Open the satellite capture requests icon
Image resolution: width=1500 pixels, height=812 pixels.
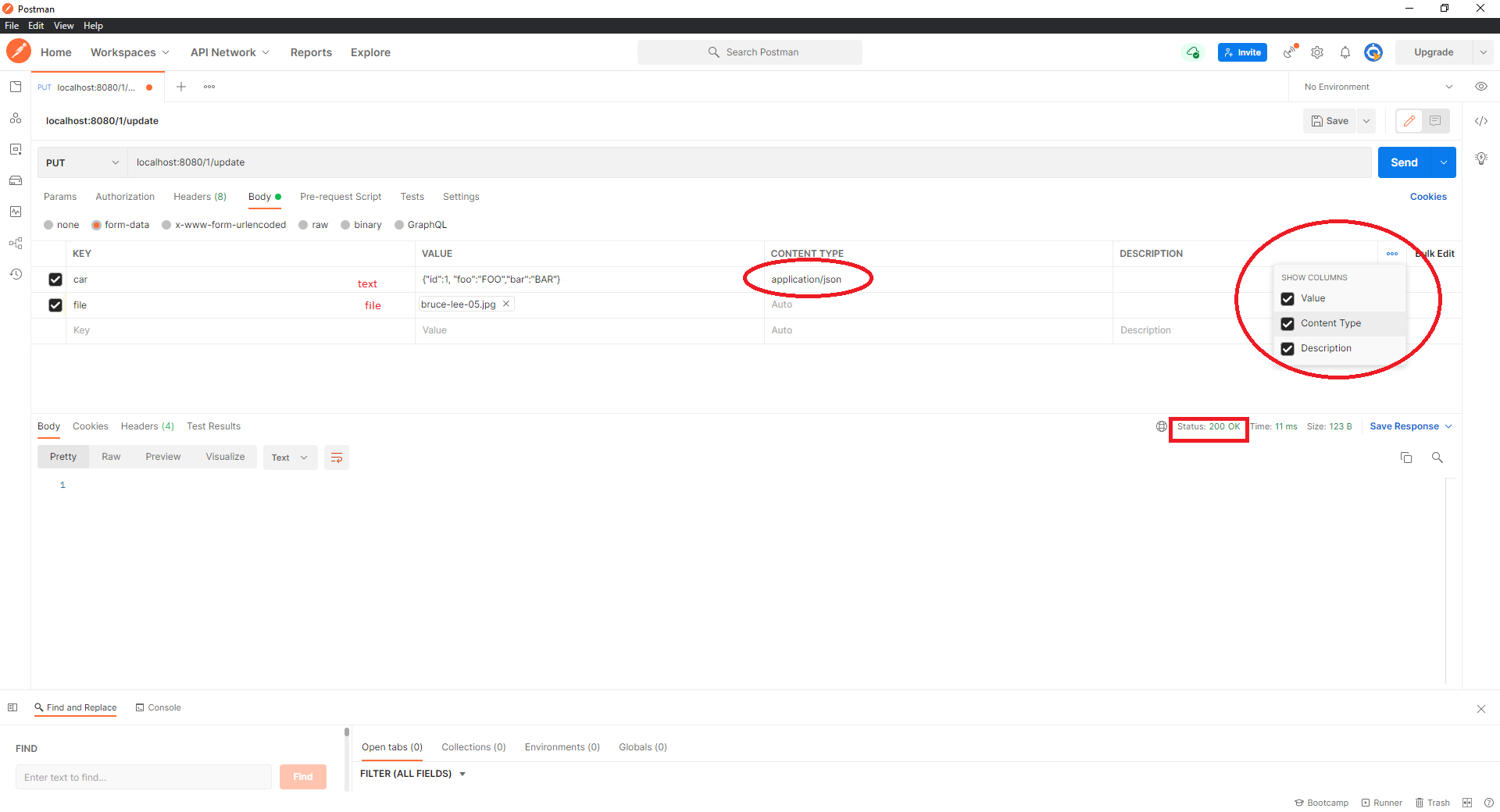(1290, 52)
